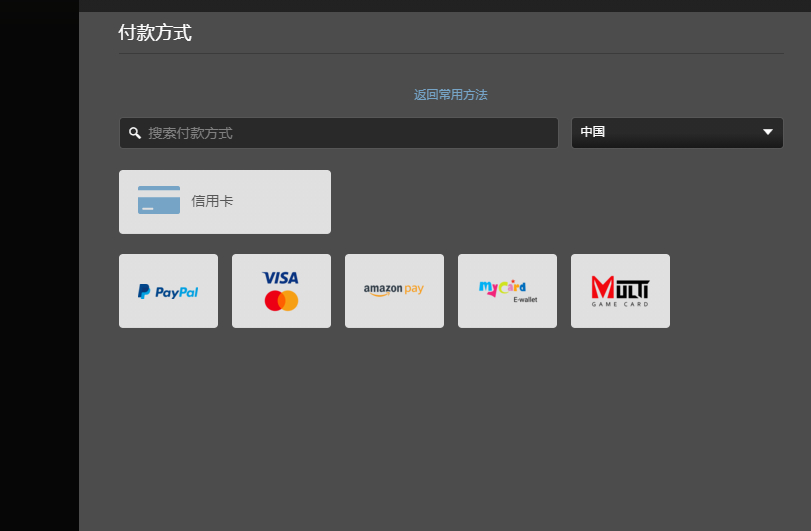The width and height of the screenshot is (811, 531).
Task: Click the 付款方式 heading text
Action: [x=155, y=33]
